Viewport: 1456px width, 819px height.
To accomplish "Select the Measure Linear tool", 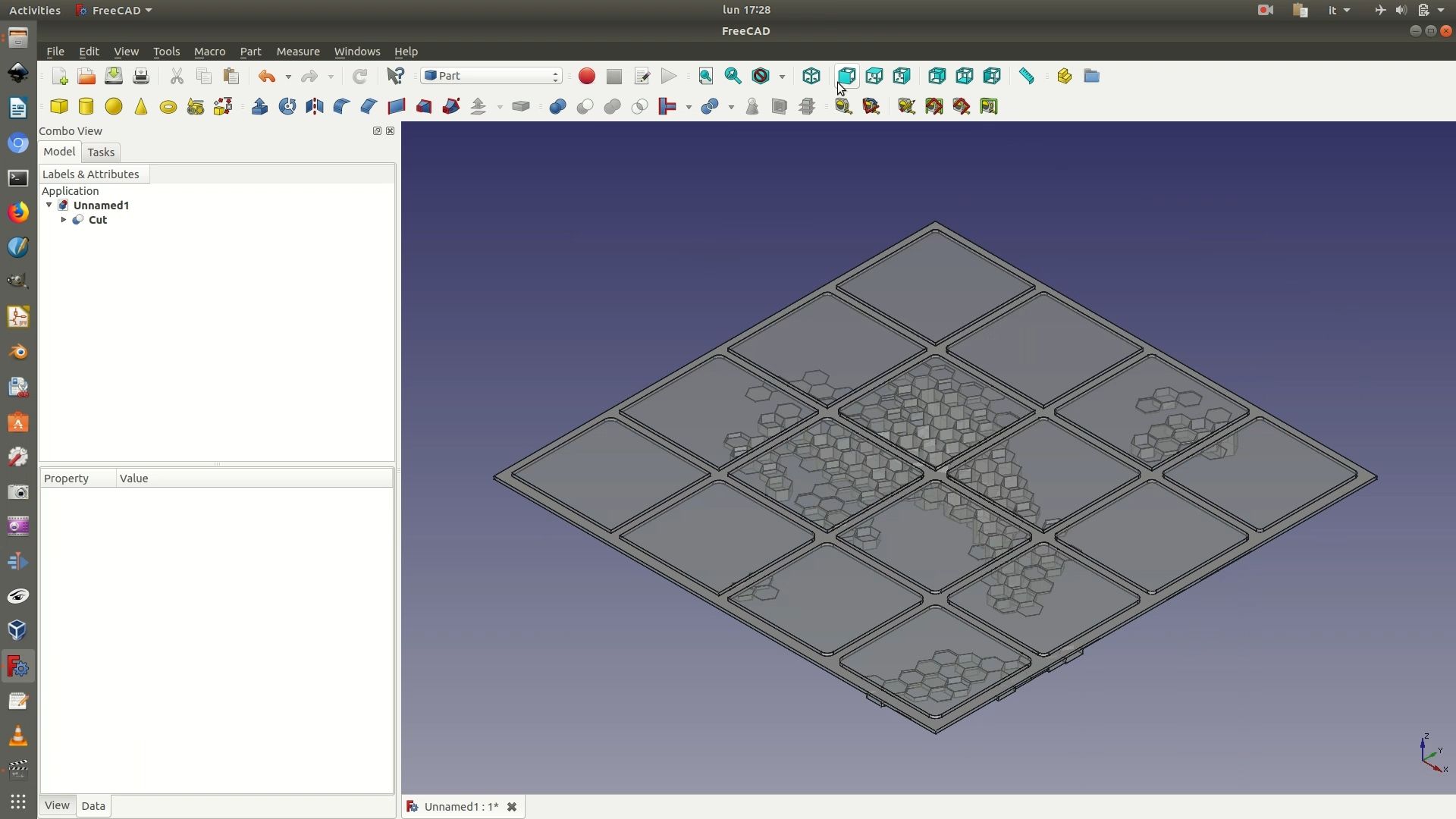I will click(843, 106).
